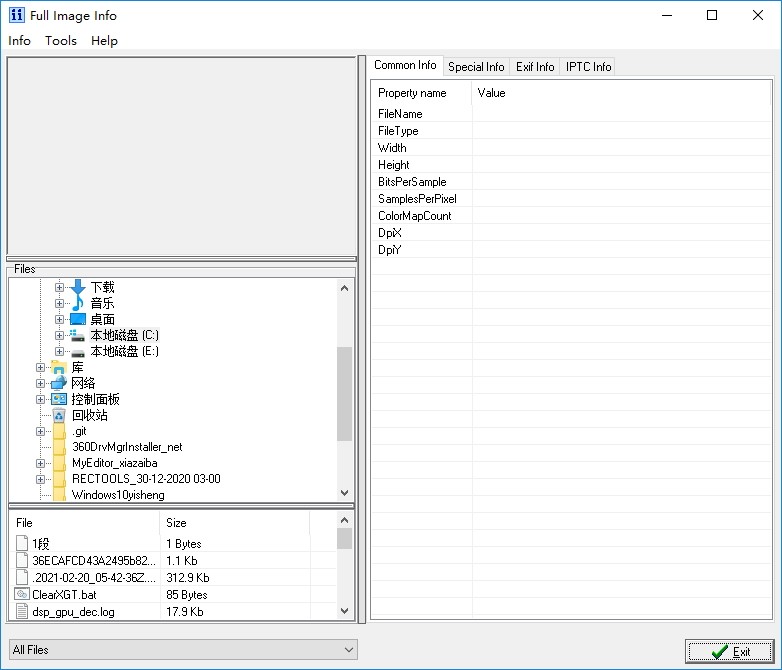This screenshot has width=782, height=670.
Task: Select the 网络 network icon
Action: point(59,383)
